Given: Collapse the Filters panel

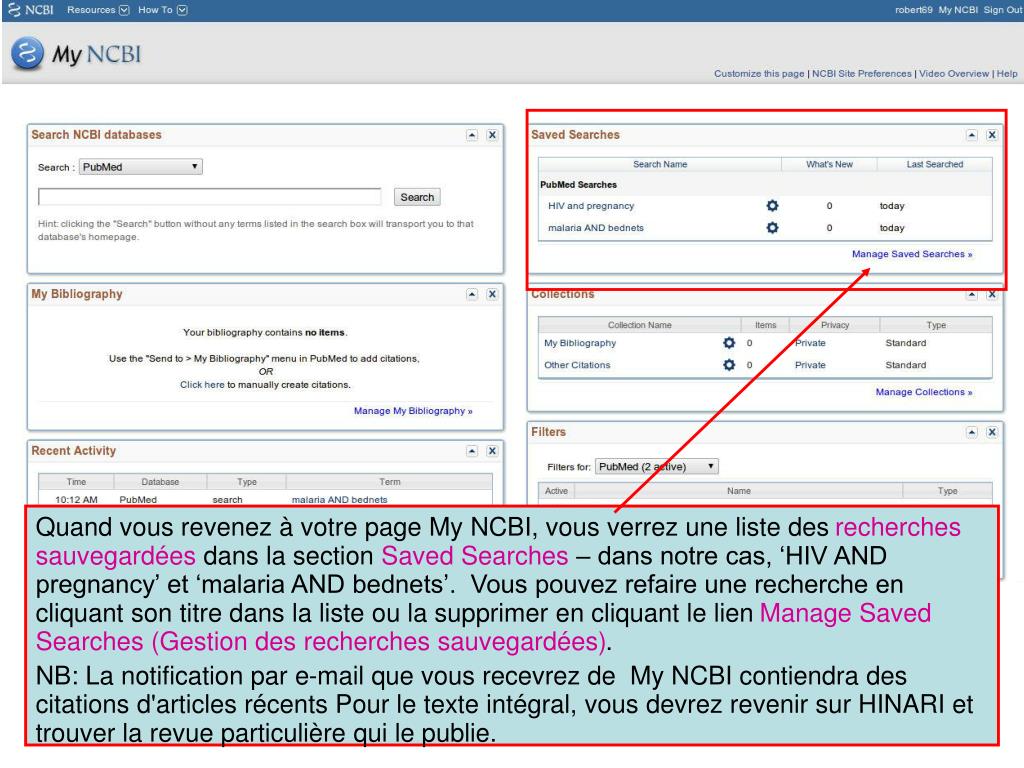Looking at the screenshot, I should 972,432.
